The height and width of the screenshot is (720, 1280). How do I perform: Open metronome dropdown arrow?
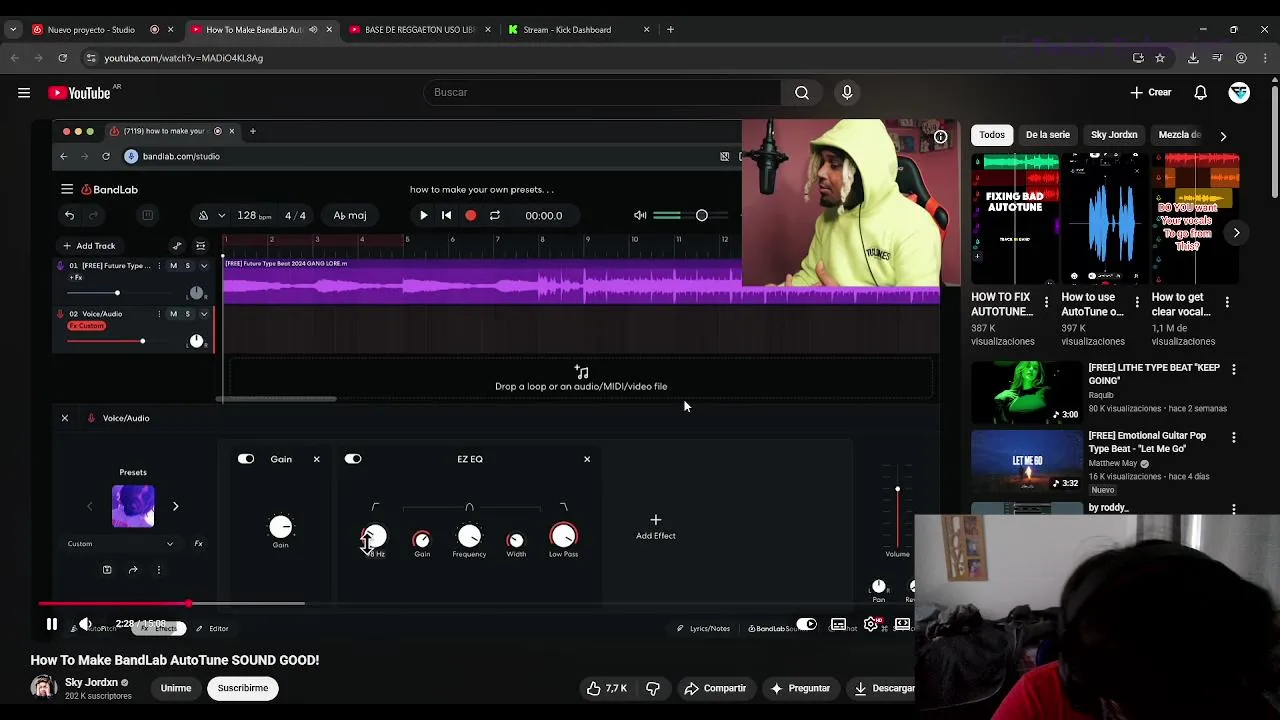click(x=221, y=215)
